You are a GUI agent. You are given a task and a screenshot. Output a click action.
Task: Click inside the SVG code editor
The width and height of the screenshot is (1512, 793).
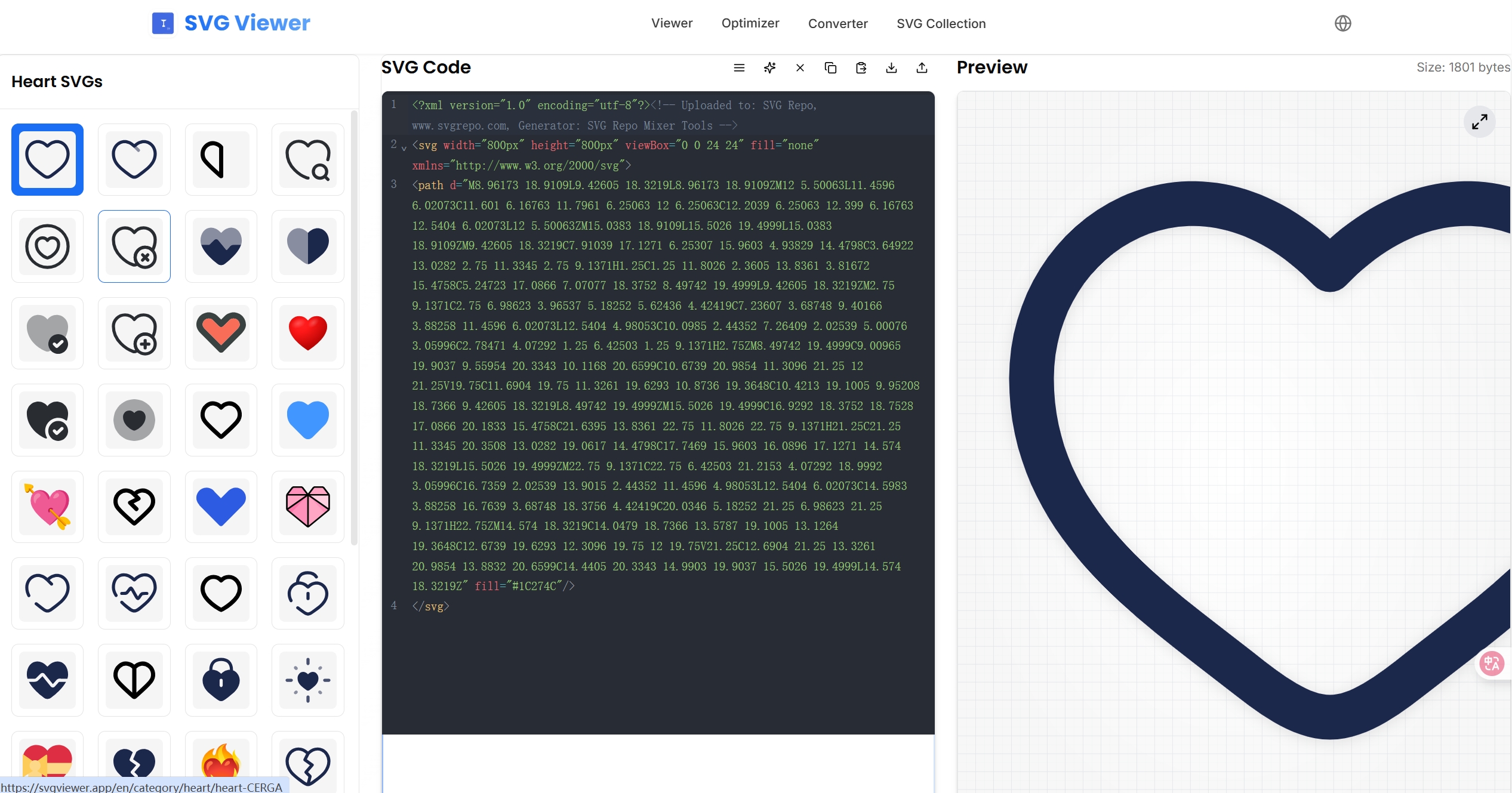[x=658, y=412]
